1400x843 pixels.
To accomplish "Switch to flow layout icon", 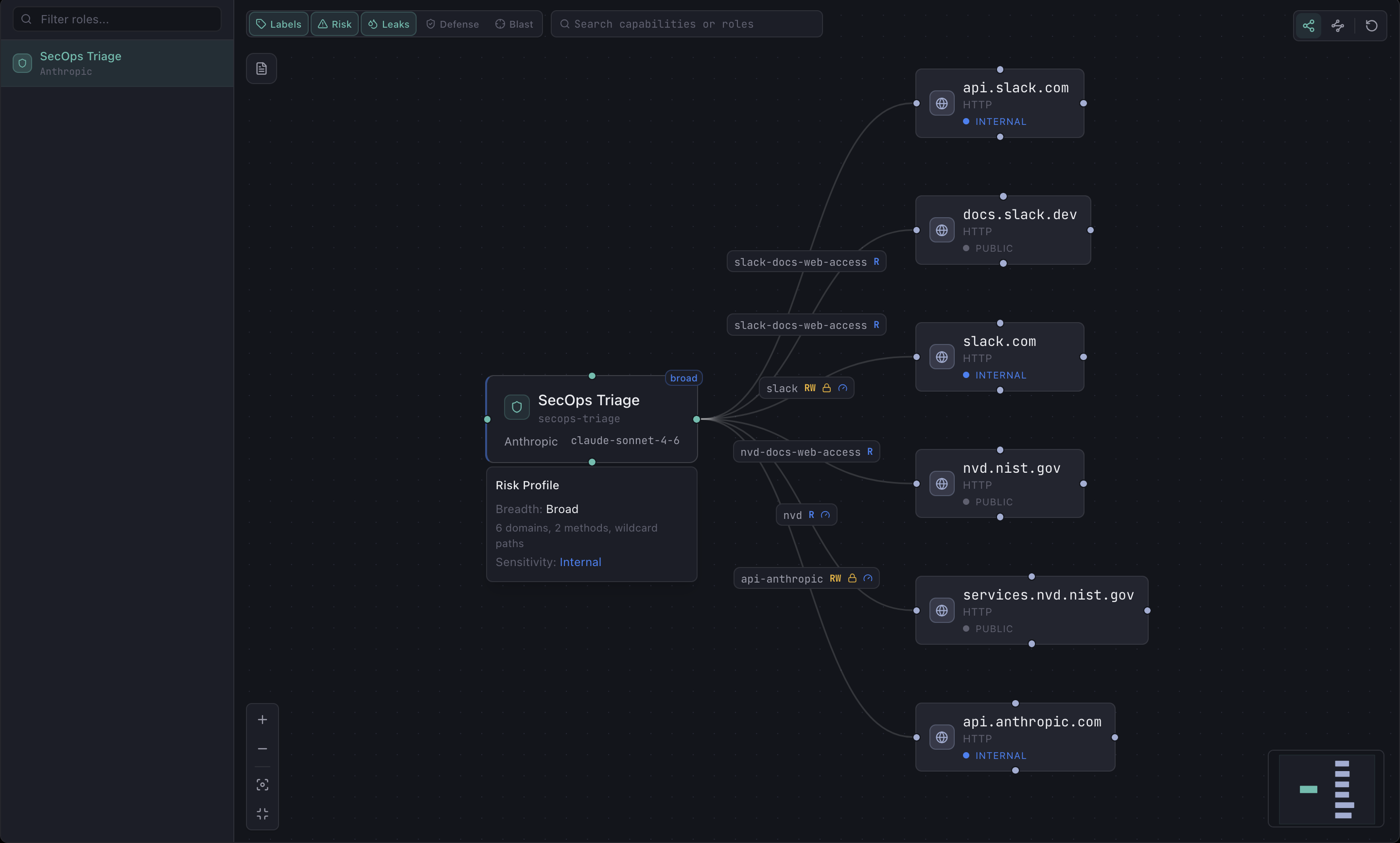I will click(1337, 26).
